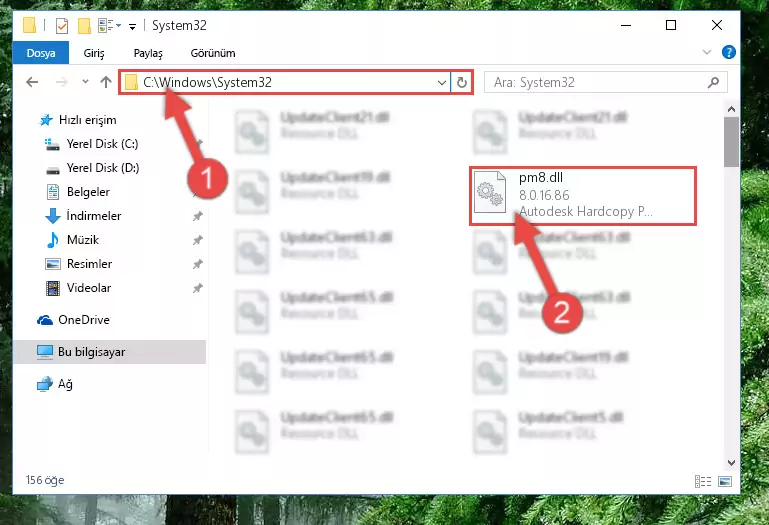769x525 pixels.
Task: Click the pin icon next to Videolar
Action: [198, 288]
